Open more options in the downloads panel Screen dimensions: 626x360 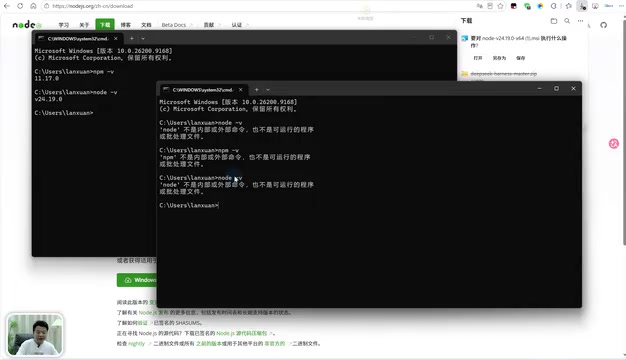(580, 21)
